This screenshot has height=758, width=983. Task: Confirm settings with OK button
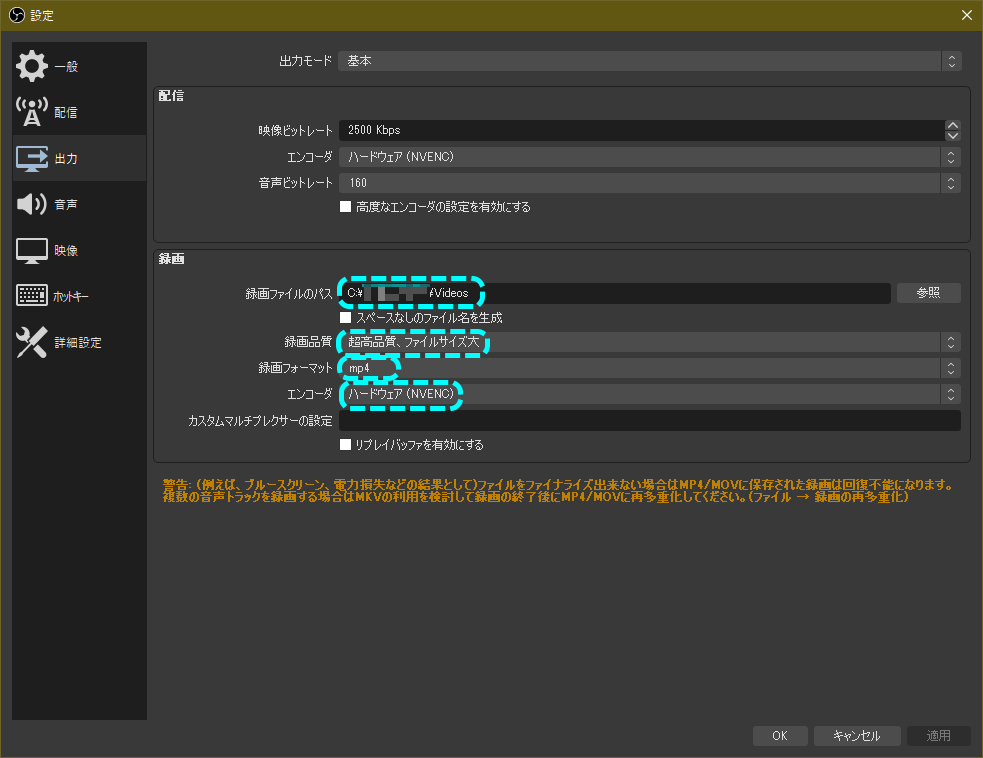pyautogui.click(x=780, y=735)
